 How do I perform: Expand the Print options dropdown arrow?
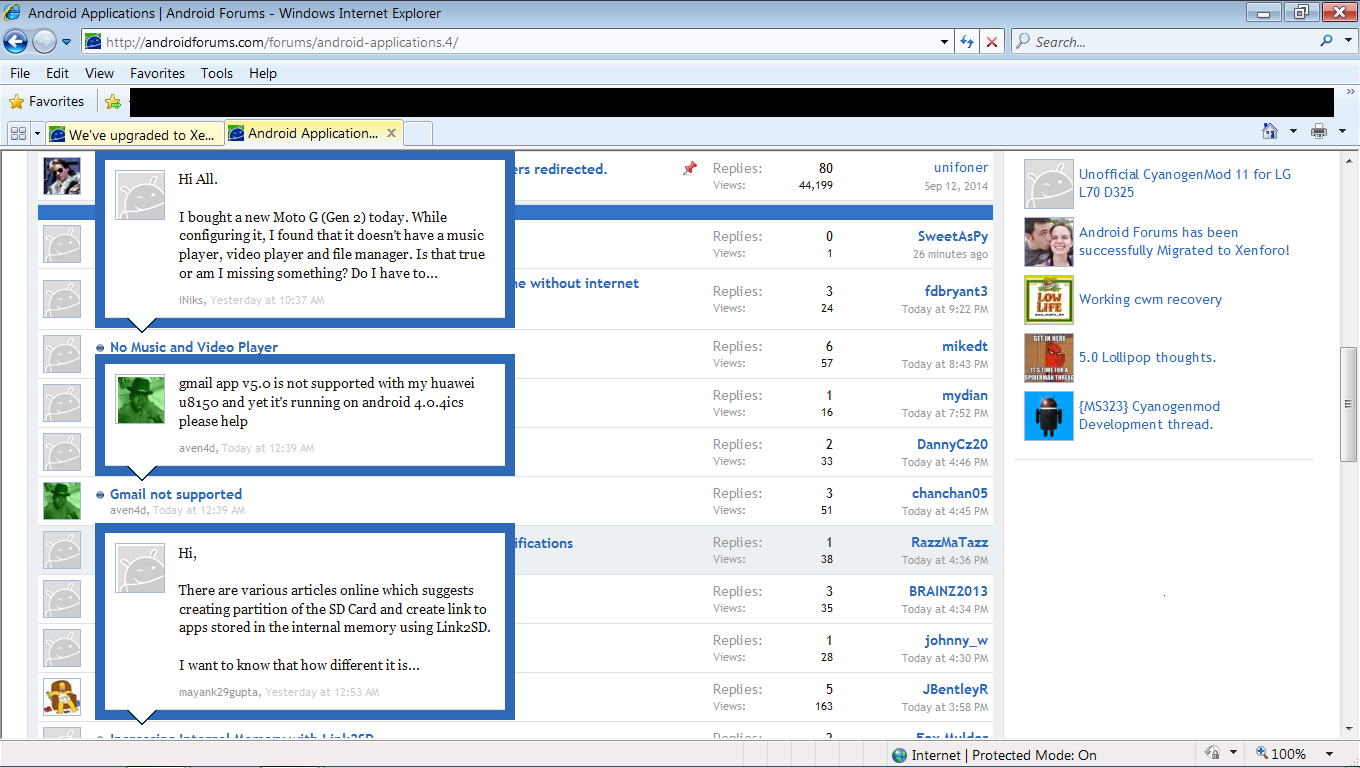1341,132
